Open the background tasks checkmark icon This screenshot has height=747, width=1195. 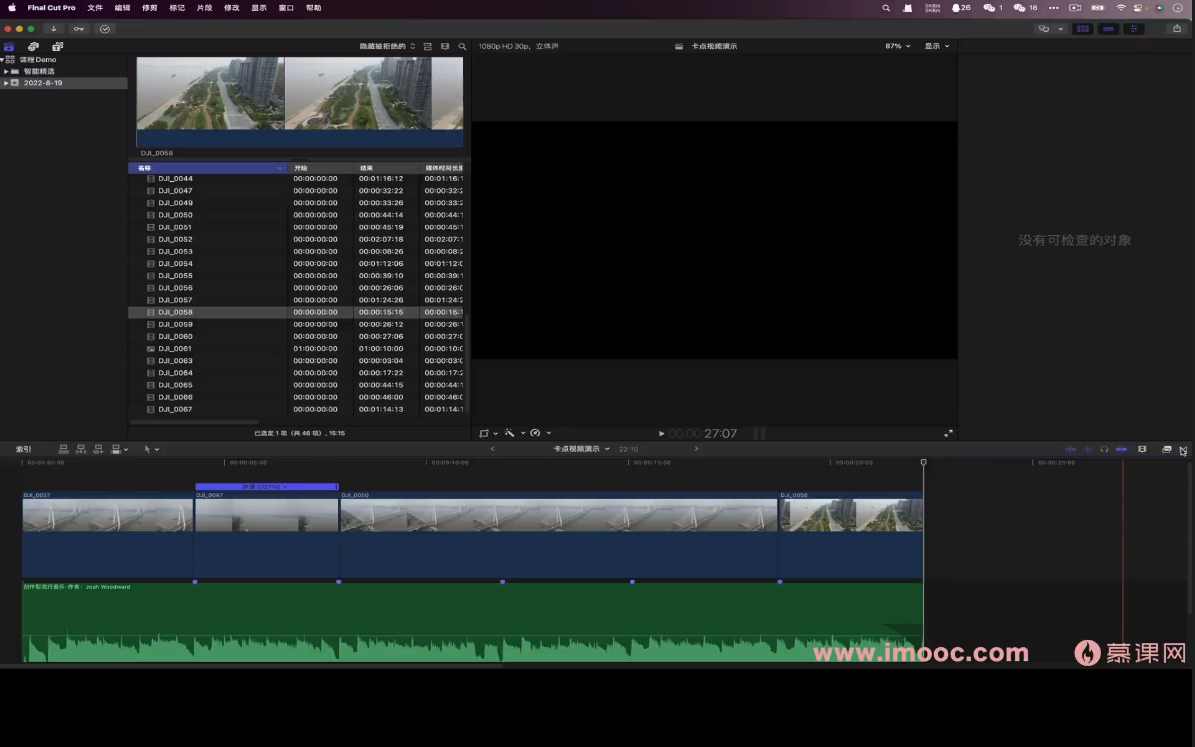(105, 29)
